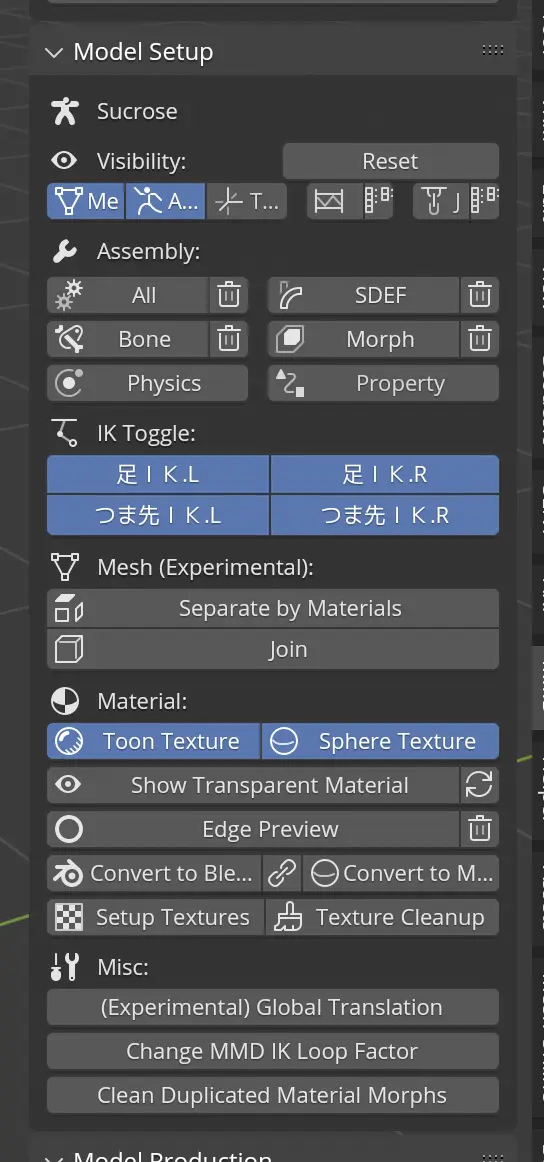Toggle Mesh visibility button

[x=86, y=201]
